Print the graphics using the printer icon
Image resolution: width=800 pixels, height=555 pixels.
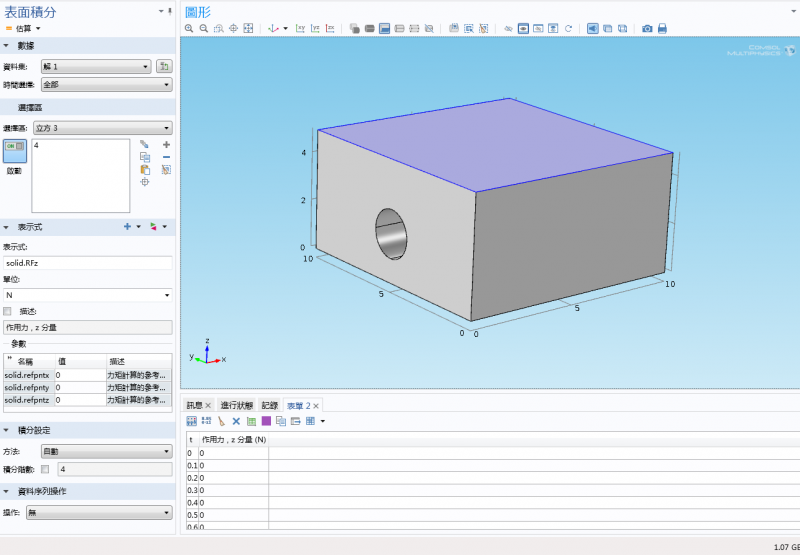(x=662, y=28)
